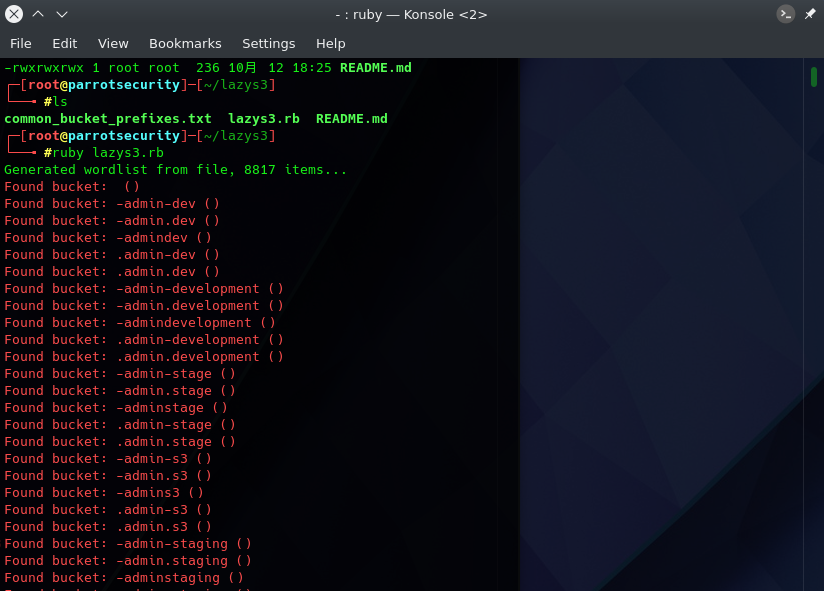Image resolution: width=824 pixels, height=591 pixels.
Task: Open the Edit menu
Action: 65,44
